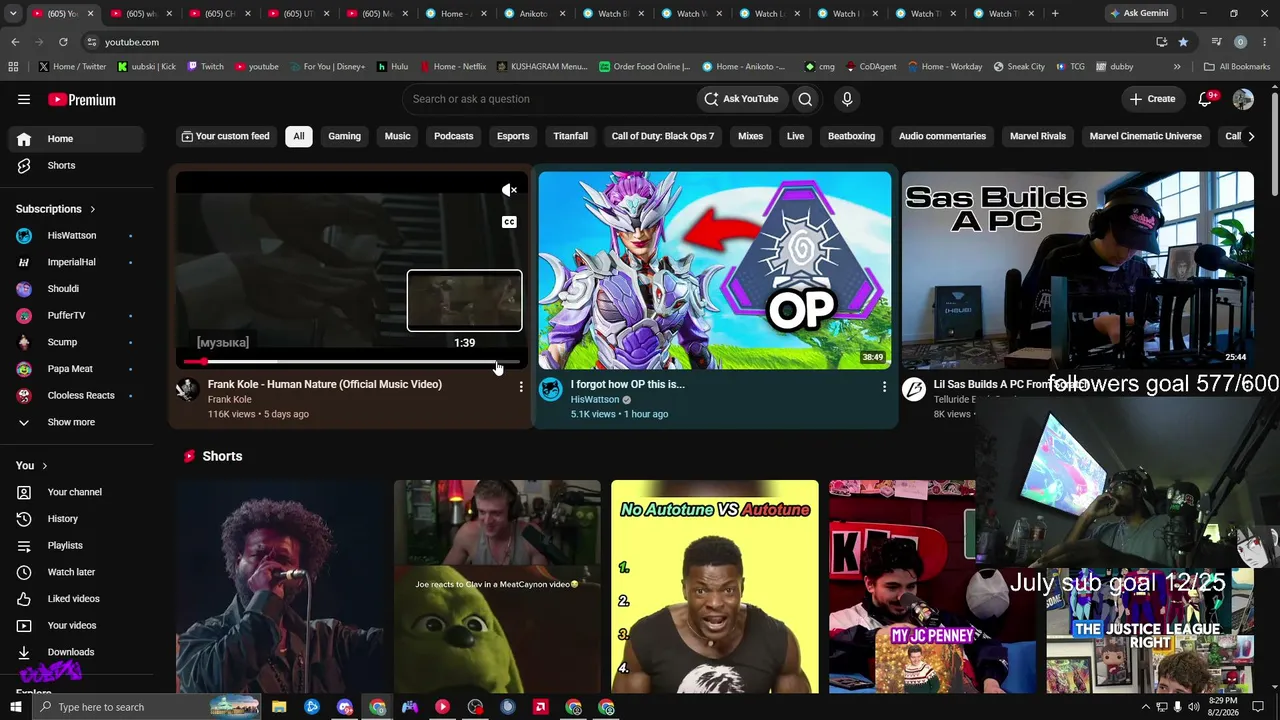1280x720 pixels.
Task: Select the Podcasts category chip
Action: point(454,136)
